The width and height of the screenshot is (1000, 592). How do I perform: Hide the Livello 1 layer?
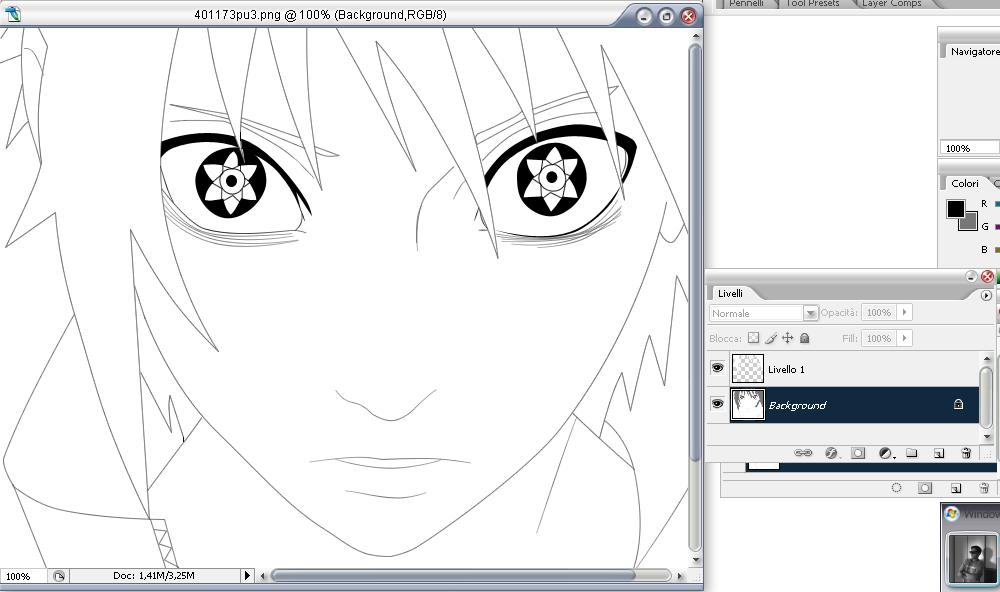click(717, 369)
